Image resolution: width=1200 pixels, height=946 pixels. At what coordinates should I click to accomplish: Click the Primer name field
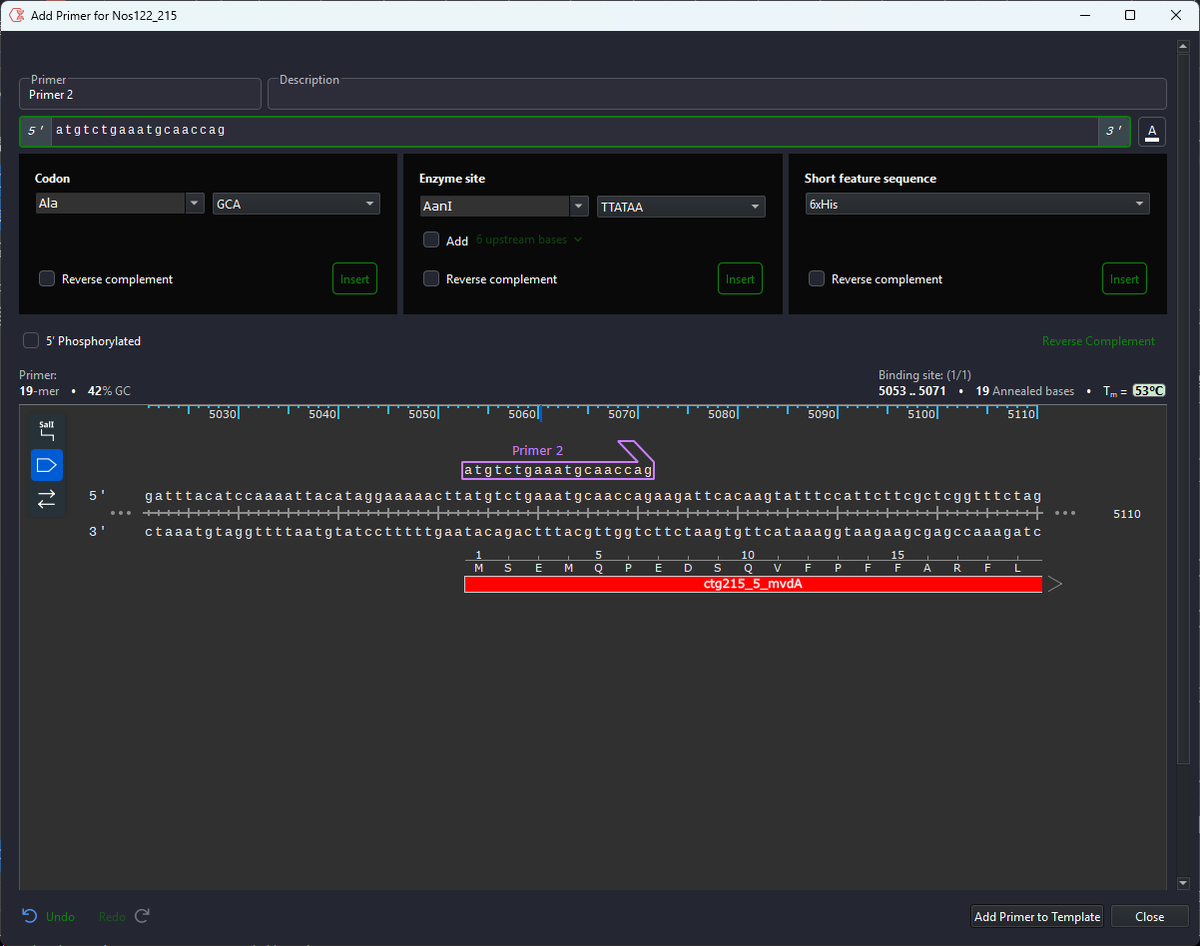(x=140, y=94)
